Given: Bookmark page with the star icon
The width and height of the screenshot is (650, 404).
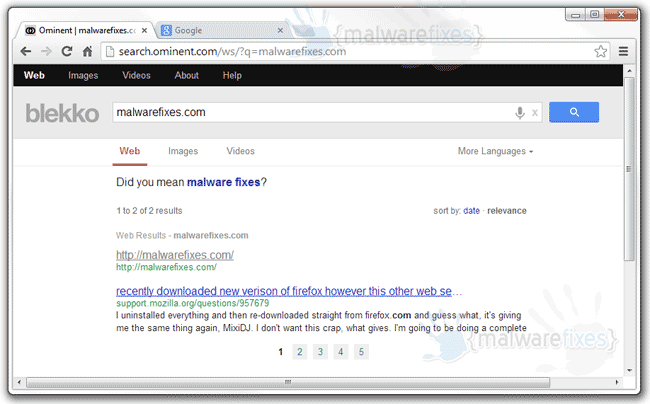Looking at the screenshot, I should [x=601, y=51].
